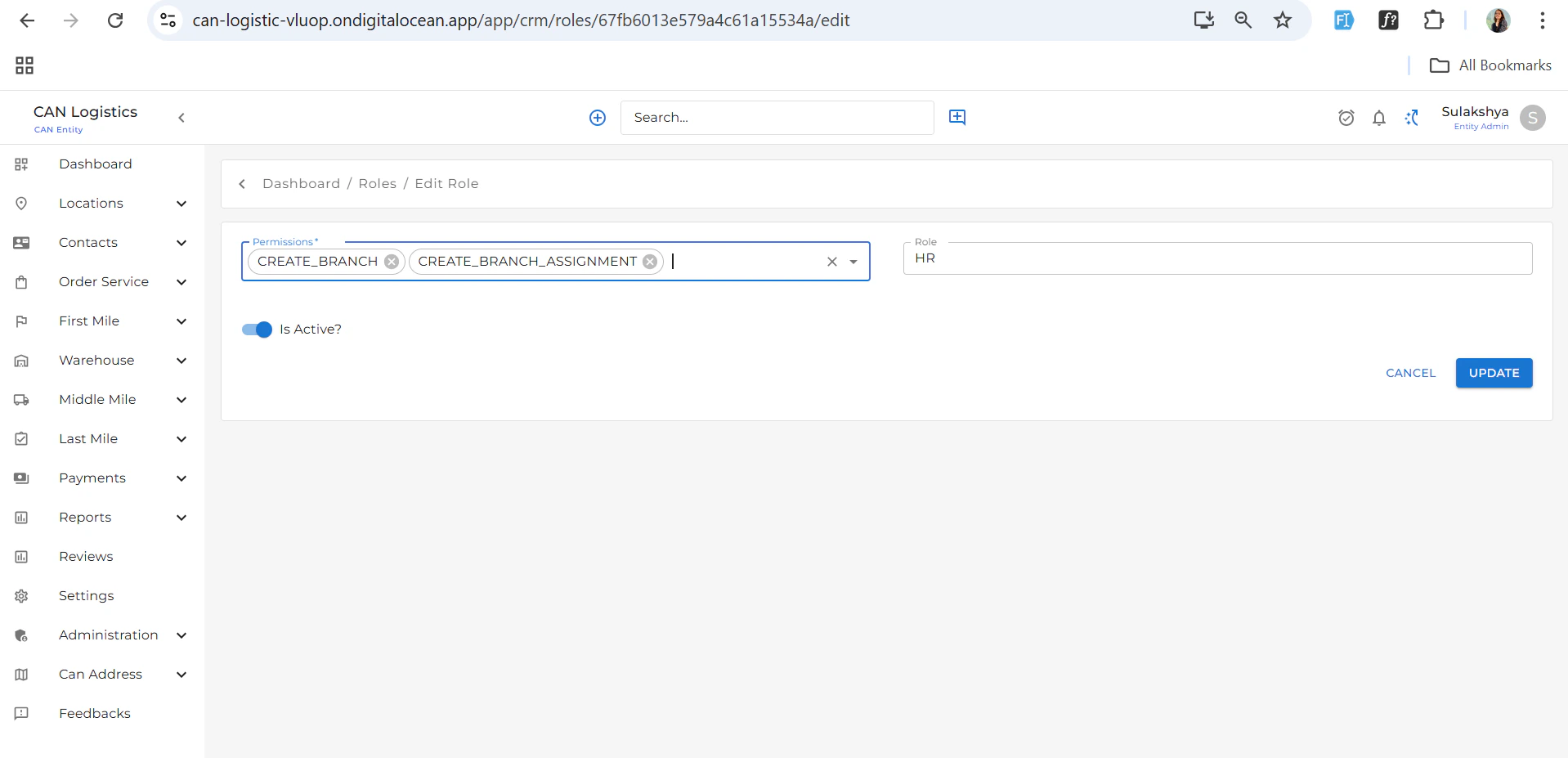
Task: Remove the CREATE_BRANCH_ASSIGNMENT permission chip
Action: [x=650, y=262]
